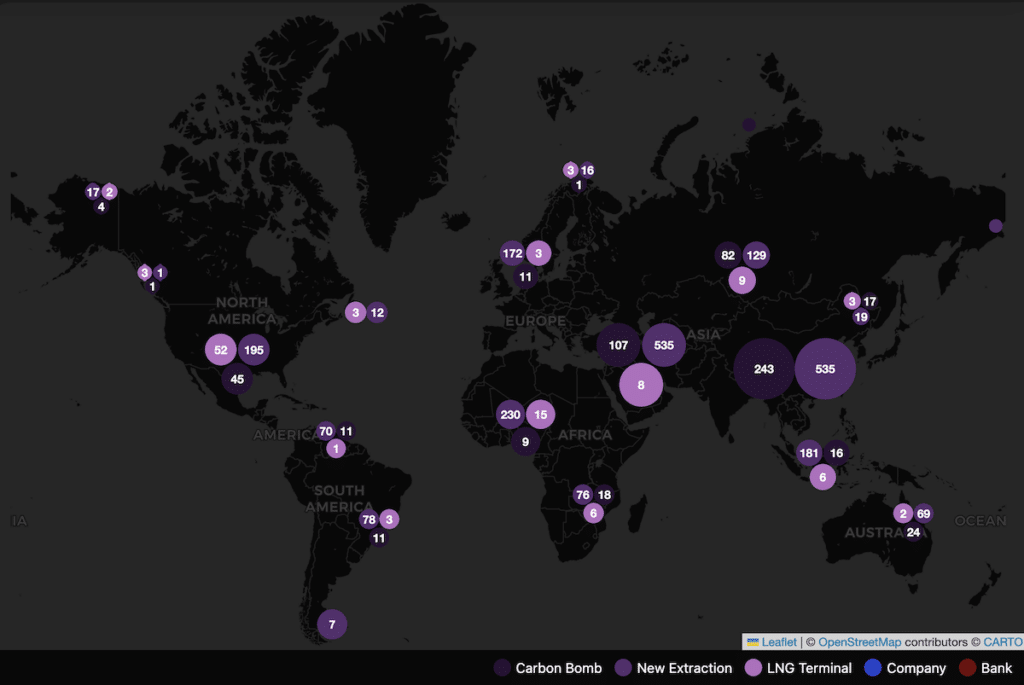Screen dimensions: 1024x685
Task: Click the 52 LNG Terminal cluster in USA
Action: click(x=220, y=350)
